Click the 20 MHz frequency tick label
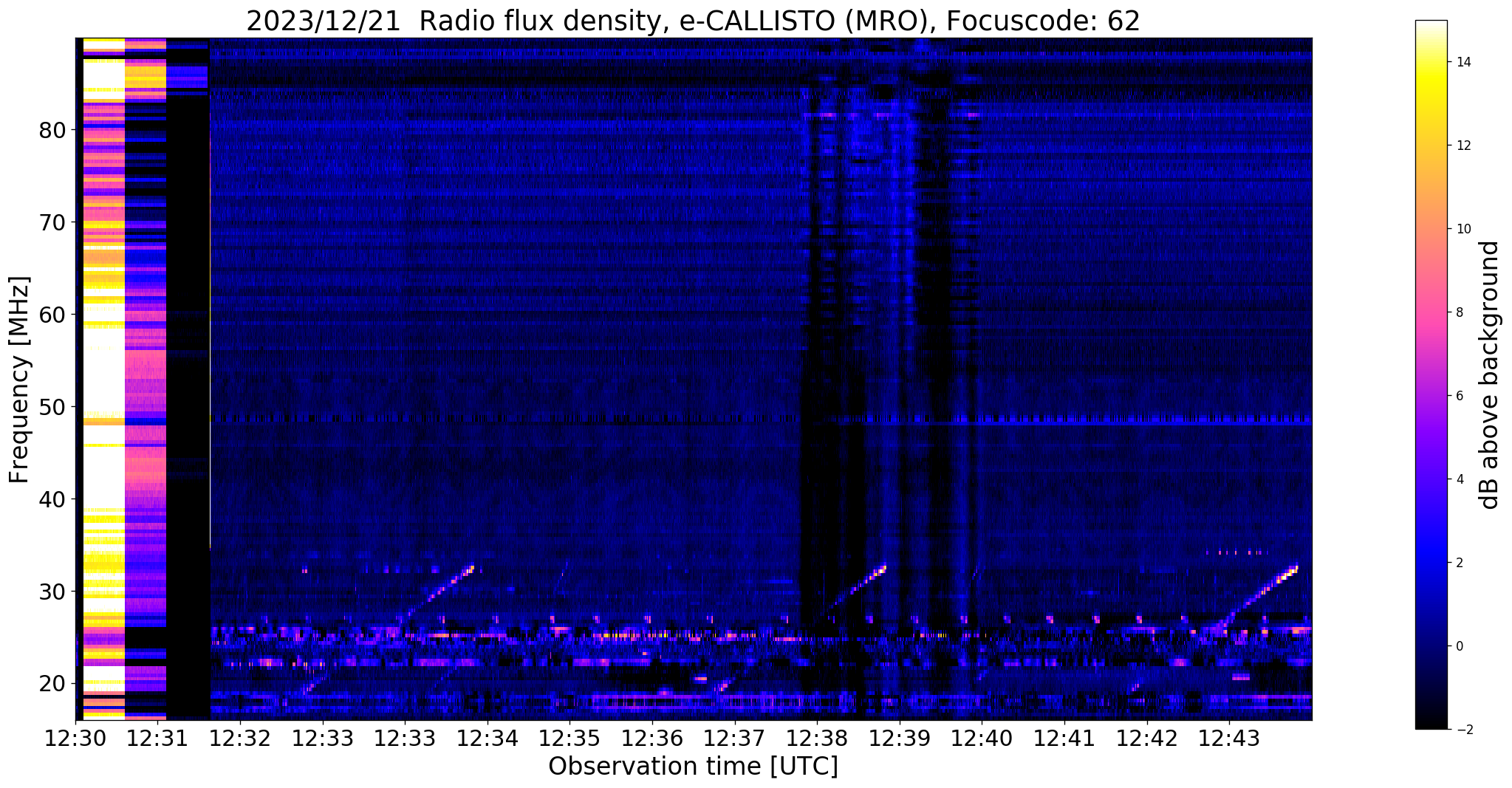Image resolution: width=1512 pixels, height=788 pixels. 52,684
